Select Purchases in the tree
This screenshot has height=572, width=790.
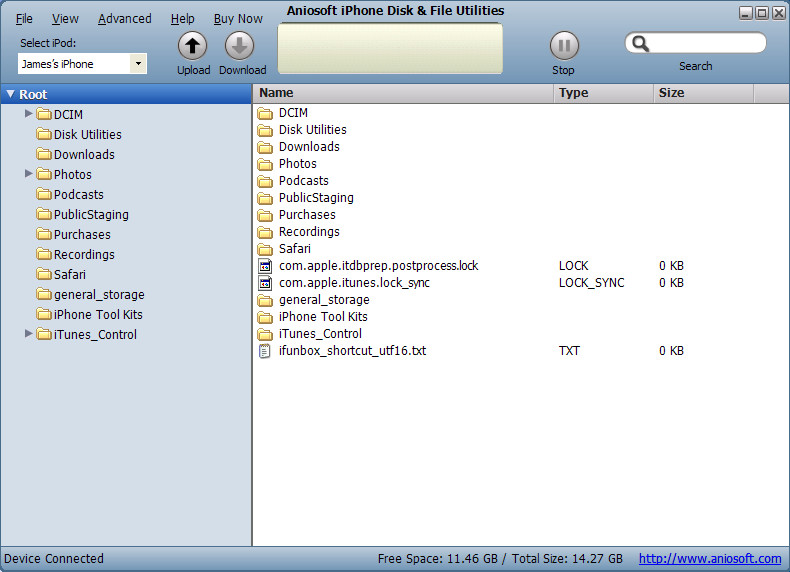(x=82, y=234)
